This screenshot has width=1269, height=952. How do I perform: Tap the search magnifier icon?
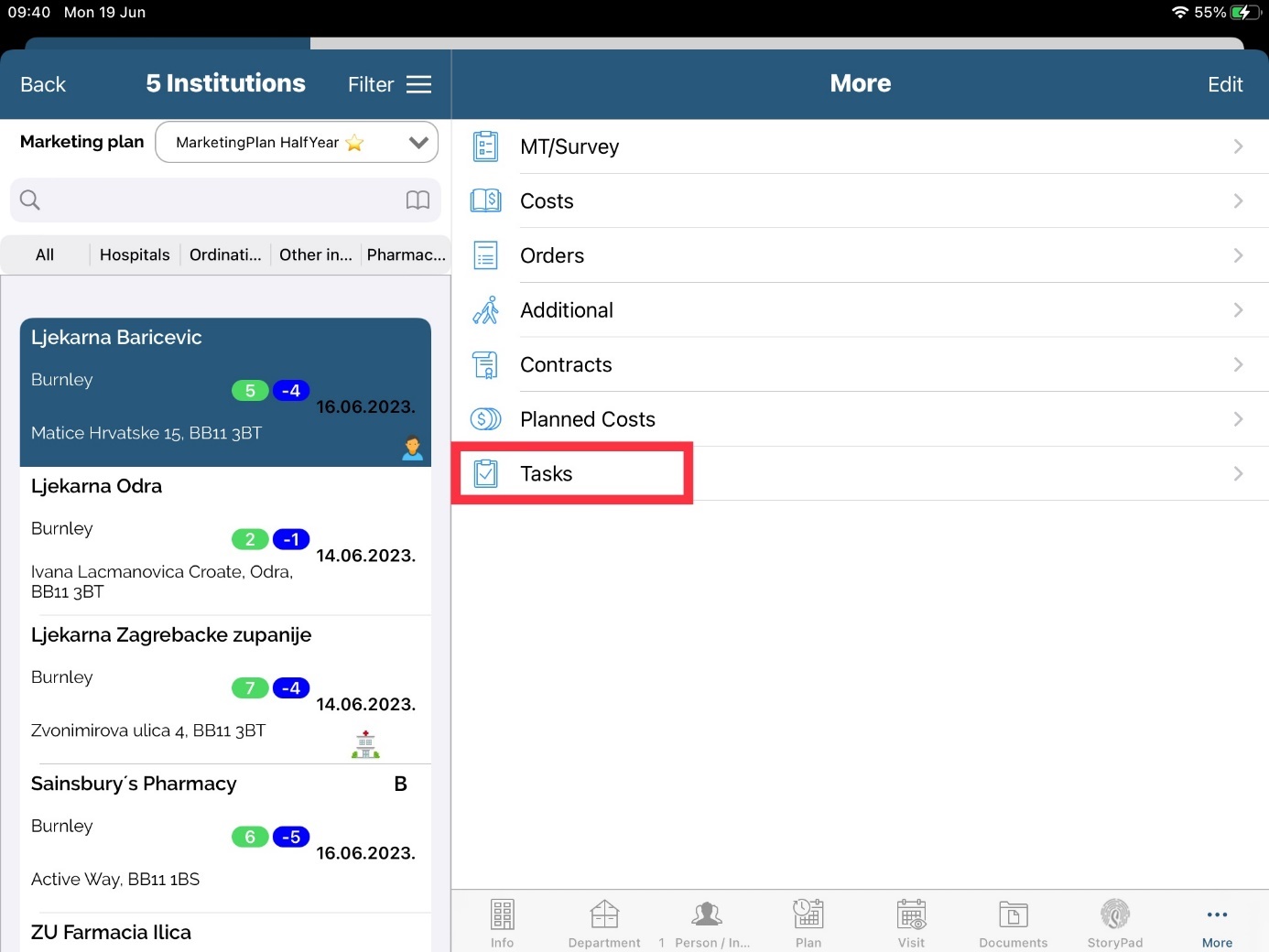(x=30, y=200)
